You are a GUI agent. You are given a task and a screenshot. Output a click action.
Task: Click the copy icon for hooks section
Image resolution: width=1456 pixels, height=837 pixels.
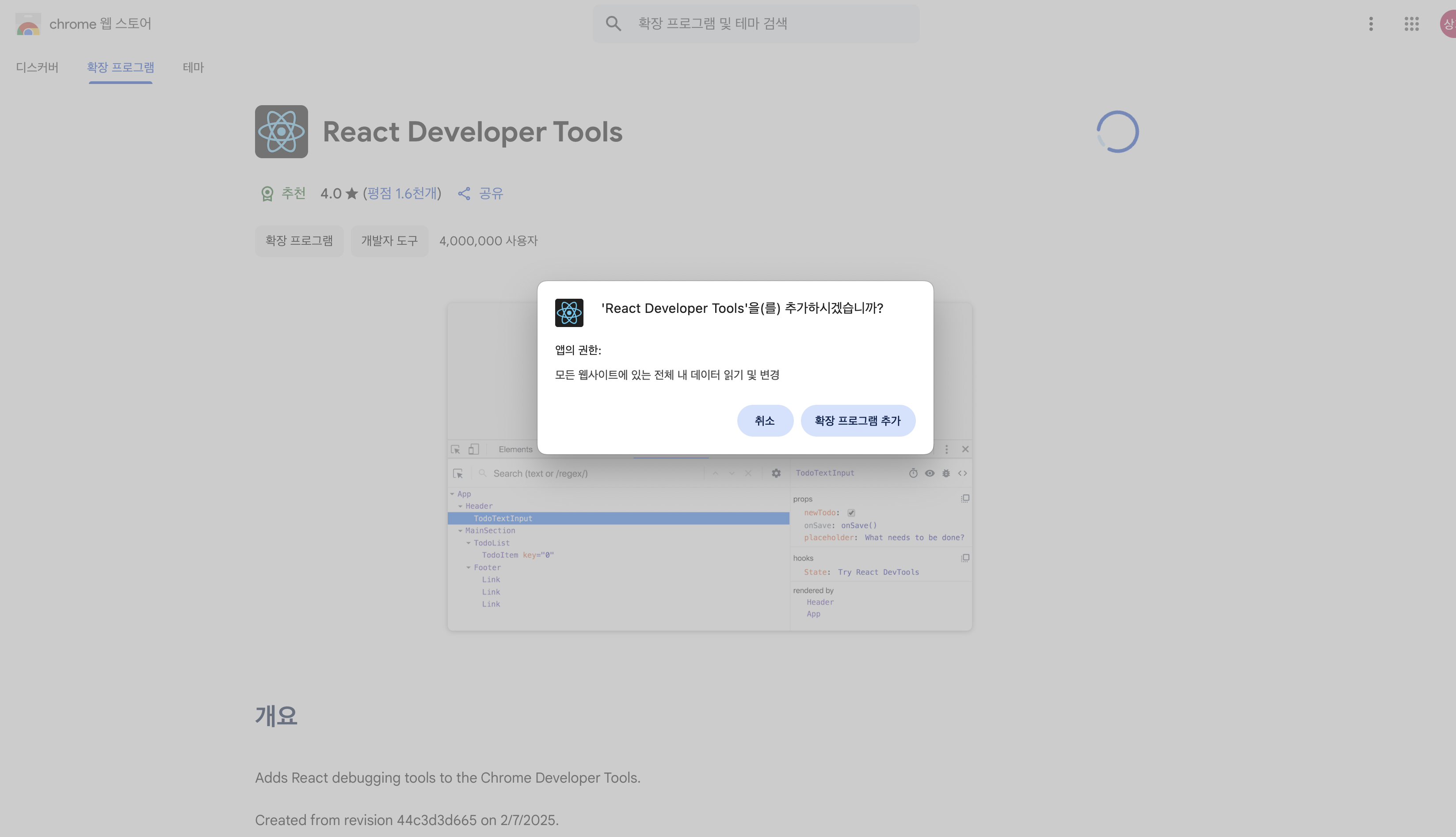click(965, 558)
